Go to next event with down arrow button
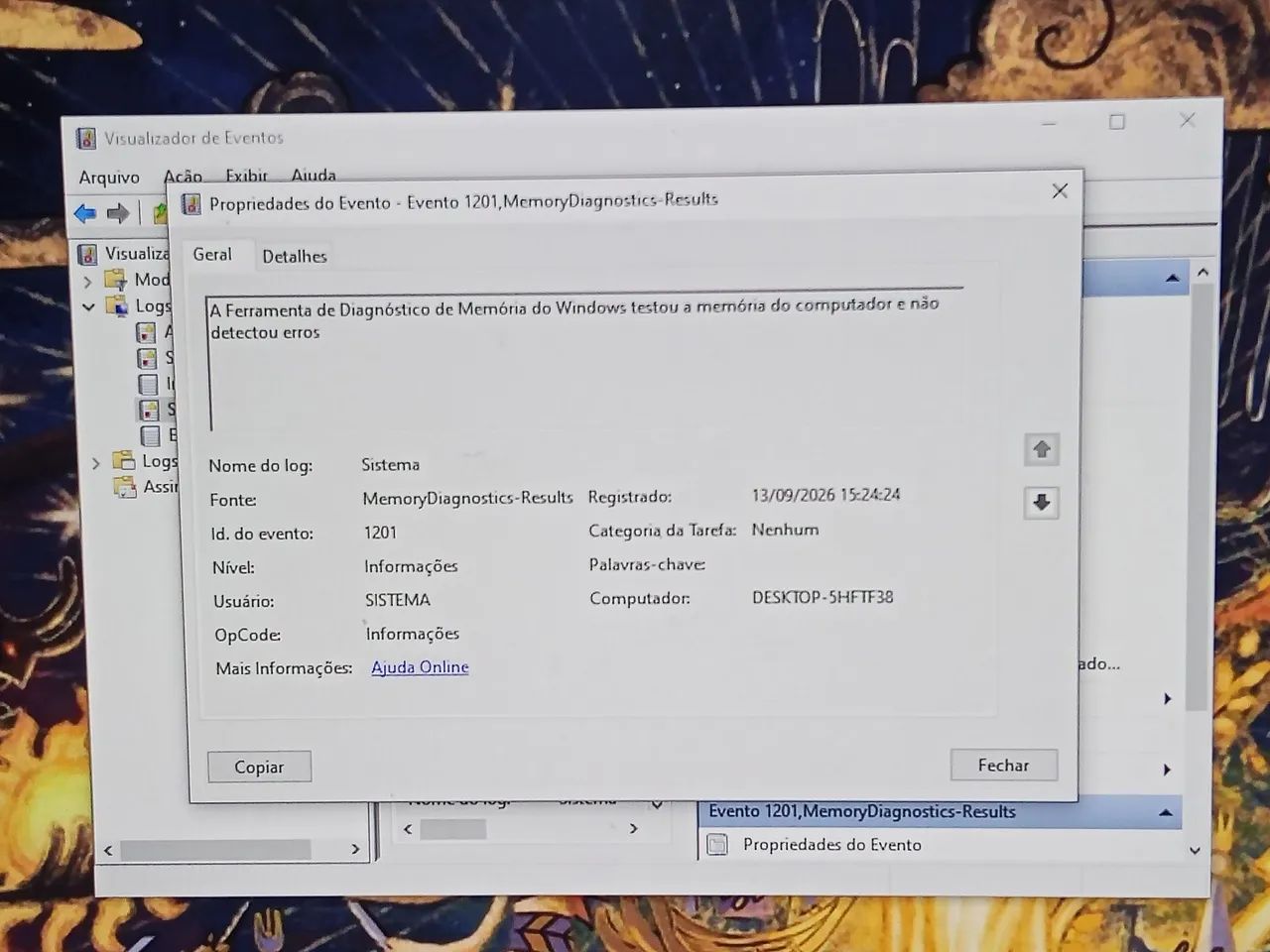Screen dimensions: 1270x952 1042,503
